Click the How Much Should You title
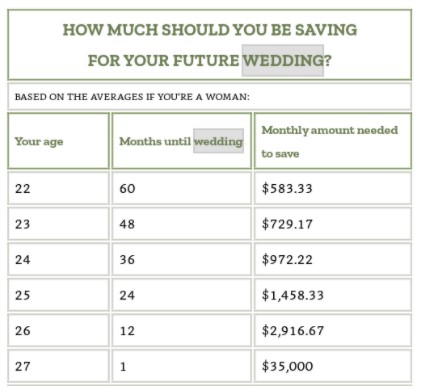 tap(210, 45)
